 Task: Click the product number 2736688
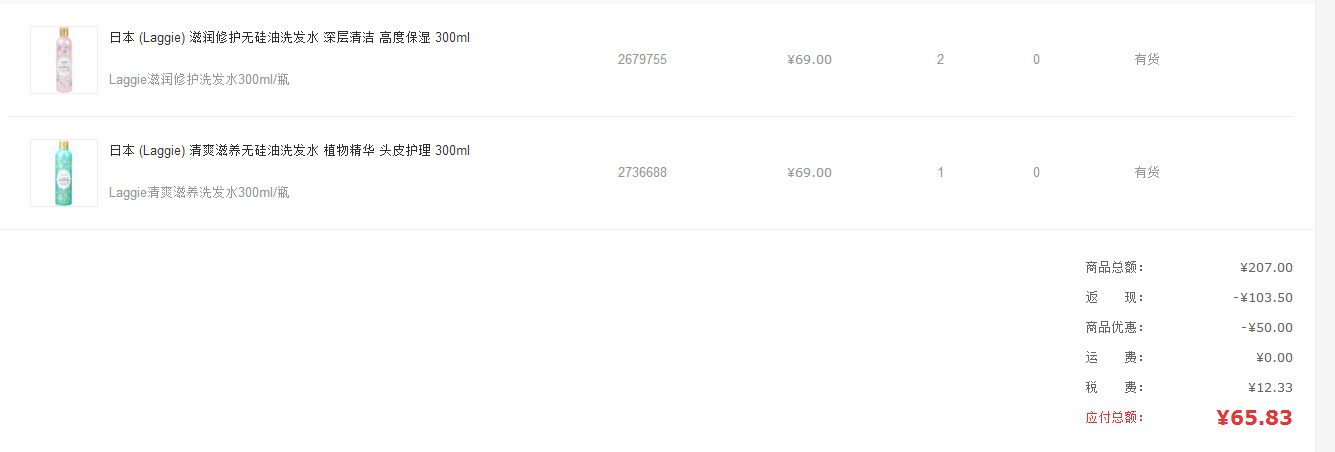point(642,173)
